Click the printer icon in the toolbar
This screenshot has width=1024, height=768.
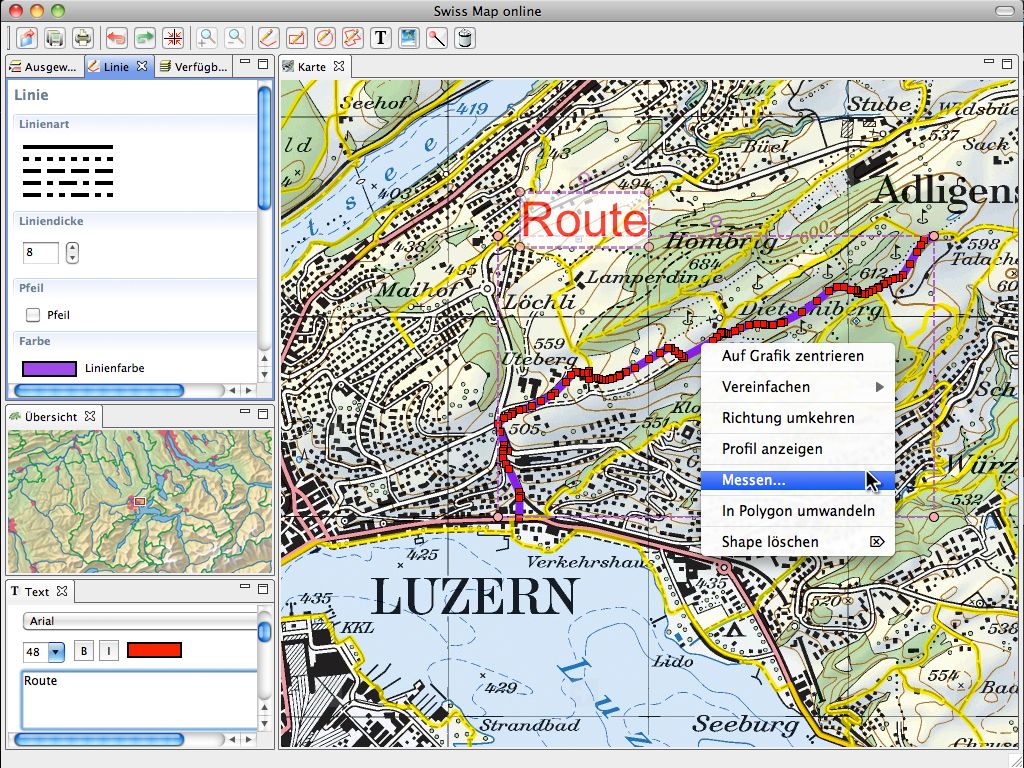tap(83, 38)
